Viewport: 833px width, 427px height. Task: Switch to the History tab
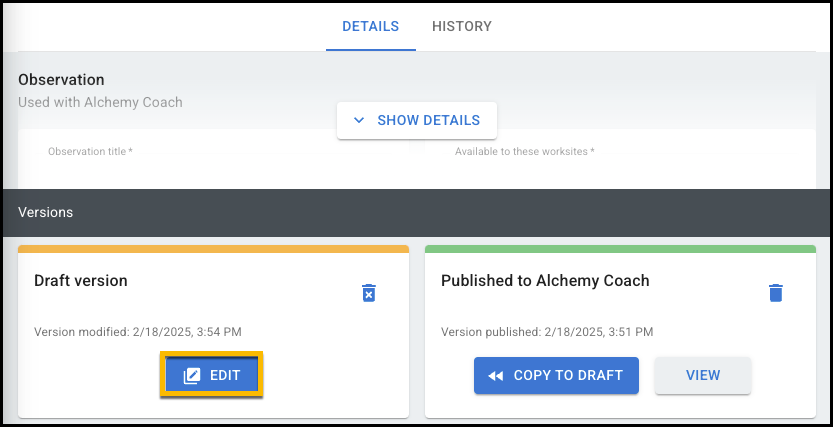point(462,27)
